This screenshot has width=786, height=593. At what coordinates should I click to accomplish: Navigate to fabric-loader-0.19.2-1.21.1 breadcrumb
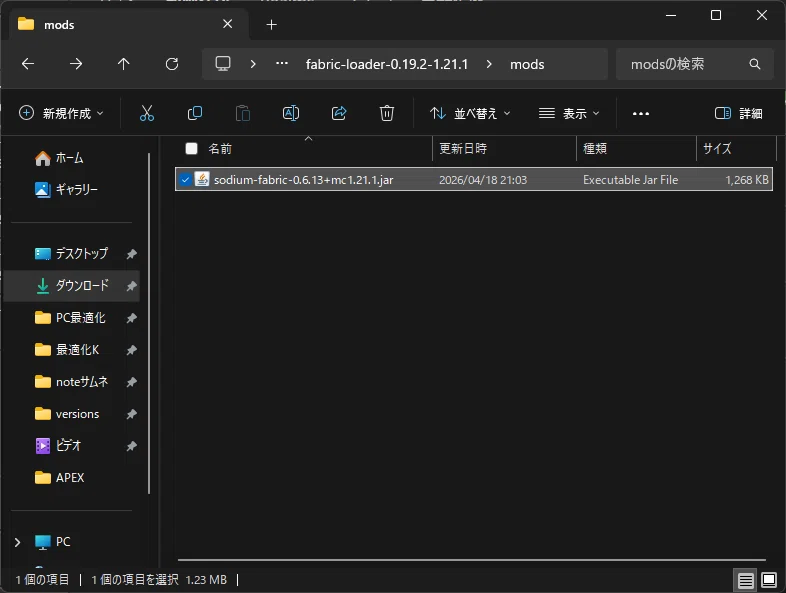tap(386, 64)
